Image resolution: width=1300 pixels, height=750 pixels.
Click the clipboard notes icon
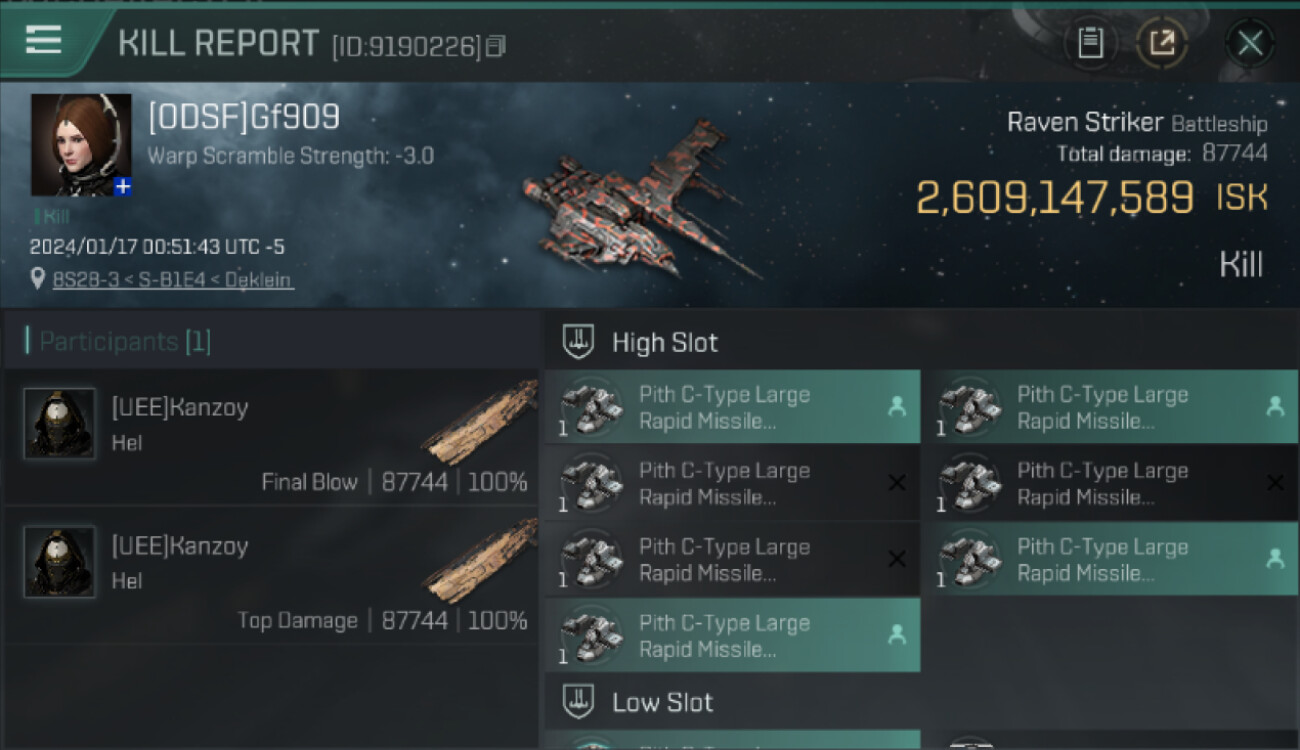1090,43
